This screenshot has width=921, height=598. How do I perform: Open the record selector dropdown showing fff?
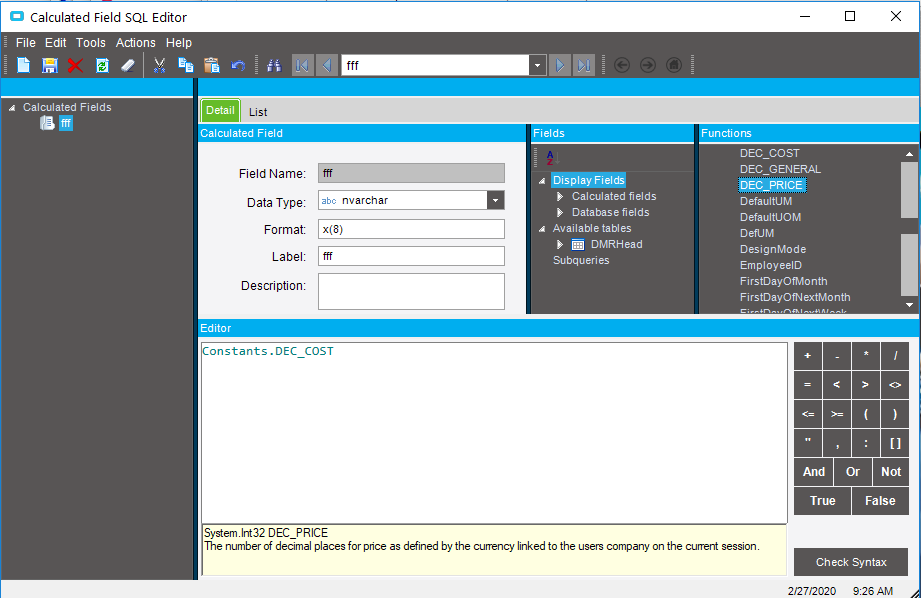537,65
